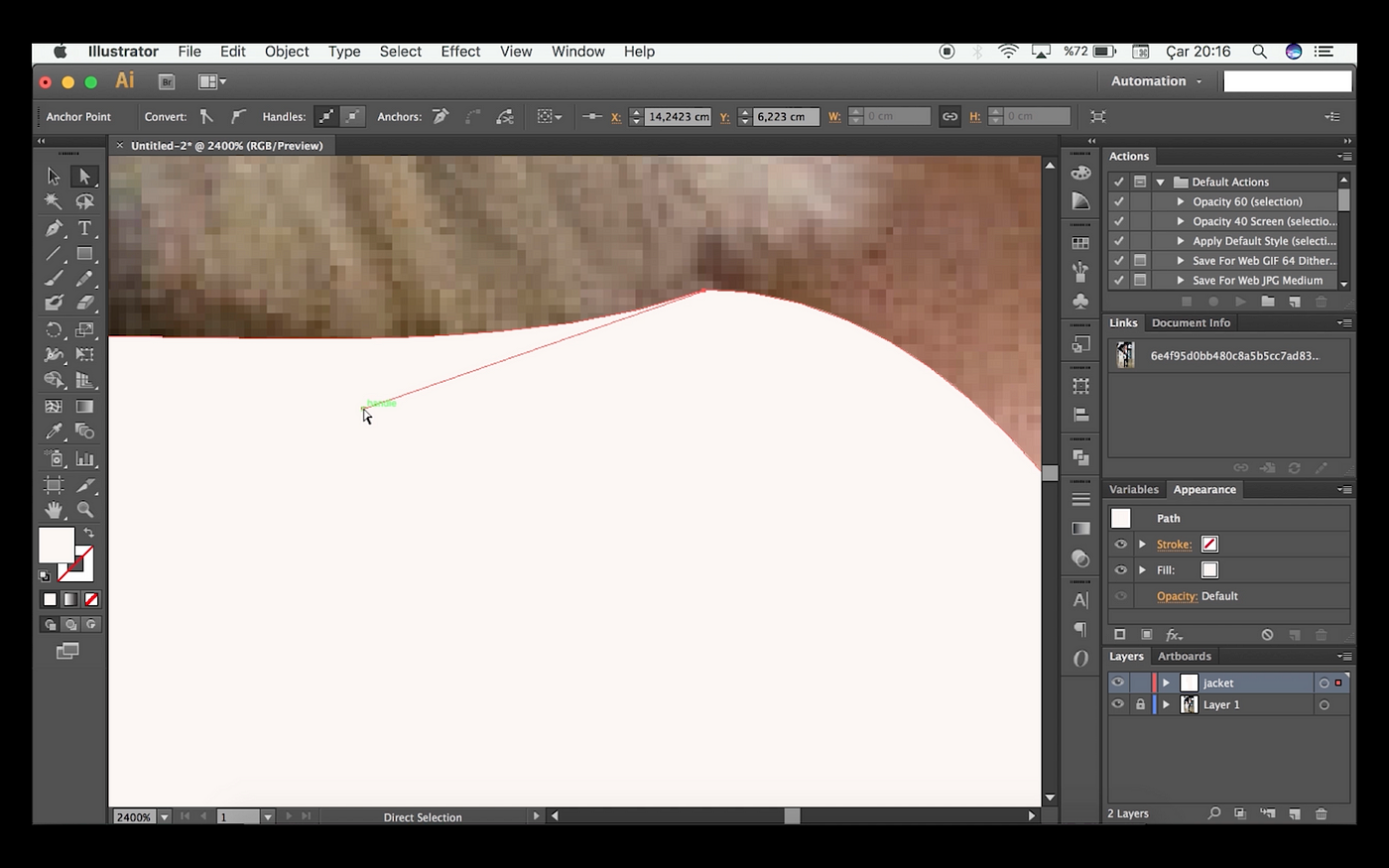1389x868 pixels.
Task: Click the Fill swatch in Appearance panel
Action: click(1209, 570)
